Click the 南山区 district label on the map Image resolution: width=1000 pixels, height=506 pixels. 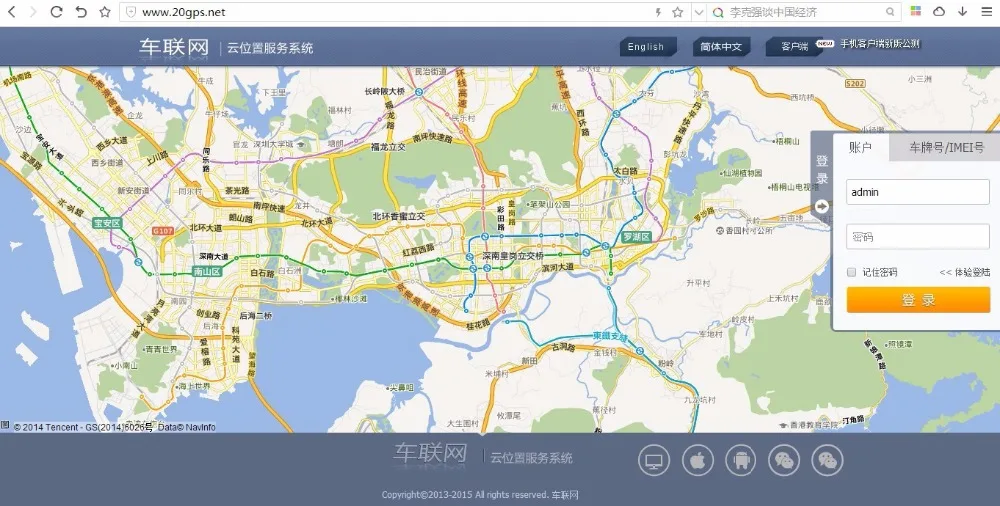tap(207, 272)
